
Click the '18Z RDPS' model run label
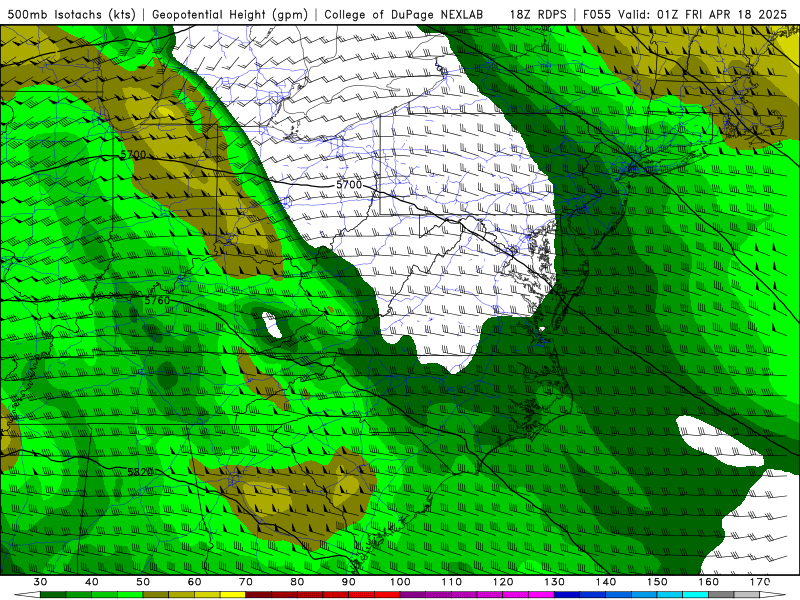coord(538,14)
